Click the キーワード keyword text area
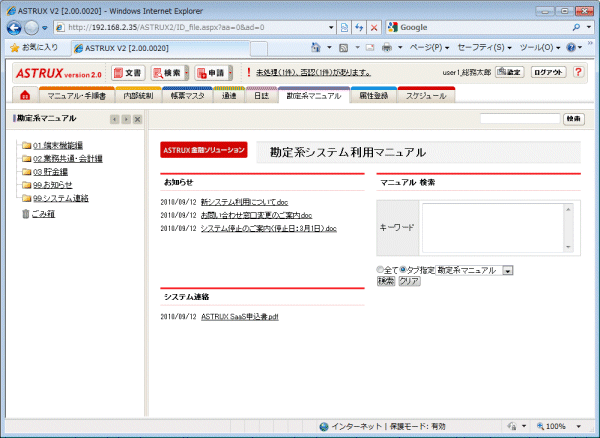Image resolution: width=600 pixels, height=438 pixels. (493, 228)
